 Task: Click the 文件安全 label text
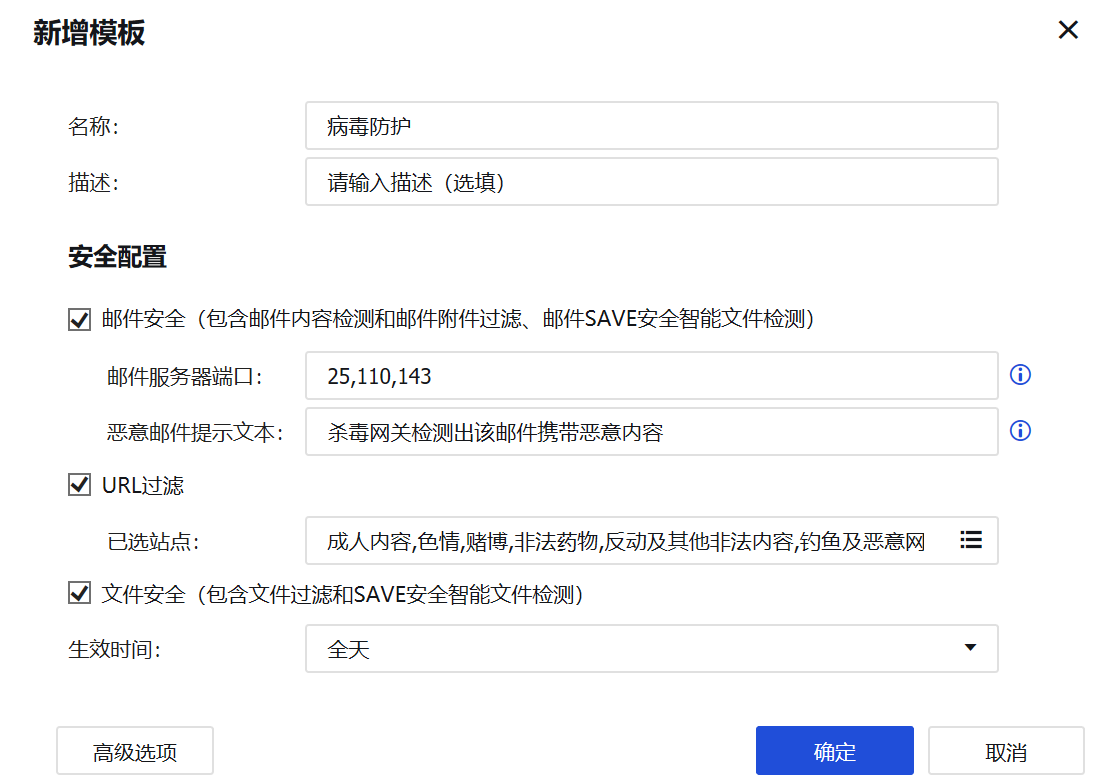click(342, 593)
